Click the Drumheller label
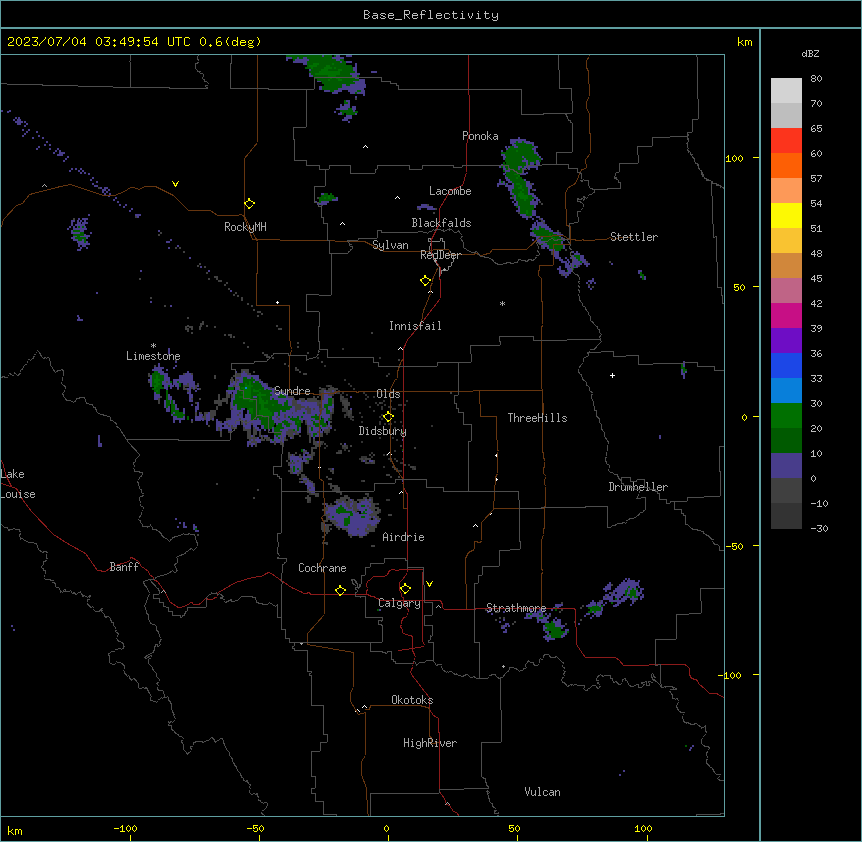862x842 pixels. pyautogui.click(x=638, y=487)
